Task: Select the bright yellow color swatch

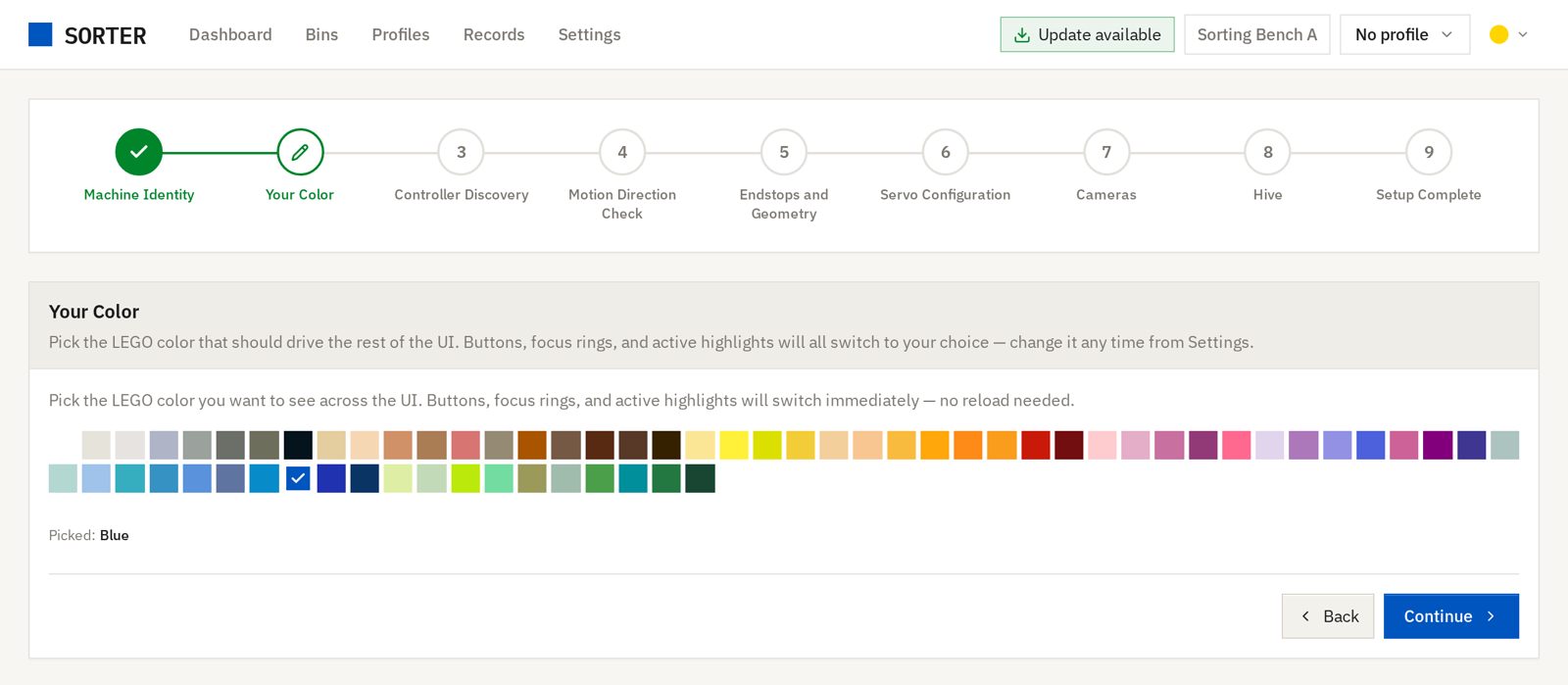Action: coord(734,445)
